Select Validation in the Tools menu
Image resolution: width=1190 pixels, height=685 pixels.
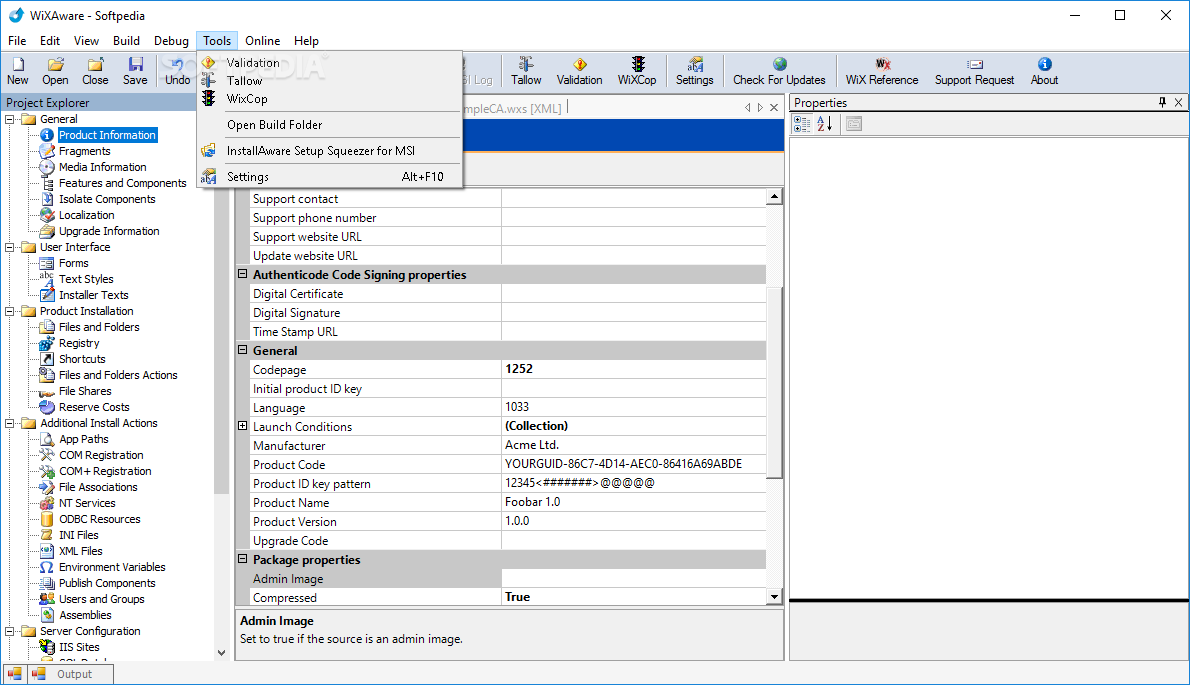329,62
